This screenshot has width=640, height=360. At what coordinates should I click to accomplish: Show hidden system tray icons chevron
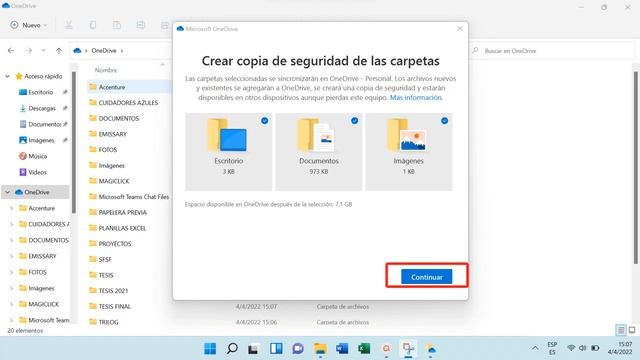pyautogui.click(x=535, y=348)
